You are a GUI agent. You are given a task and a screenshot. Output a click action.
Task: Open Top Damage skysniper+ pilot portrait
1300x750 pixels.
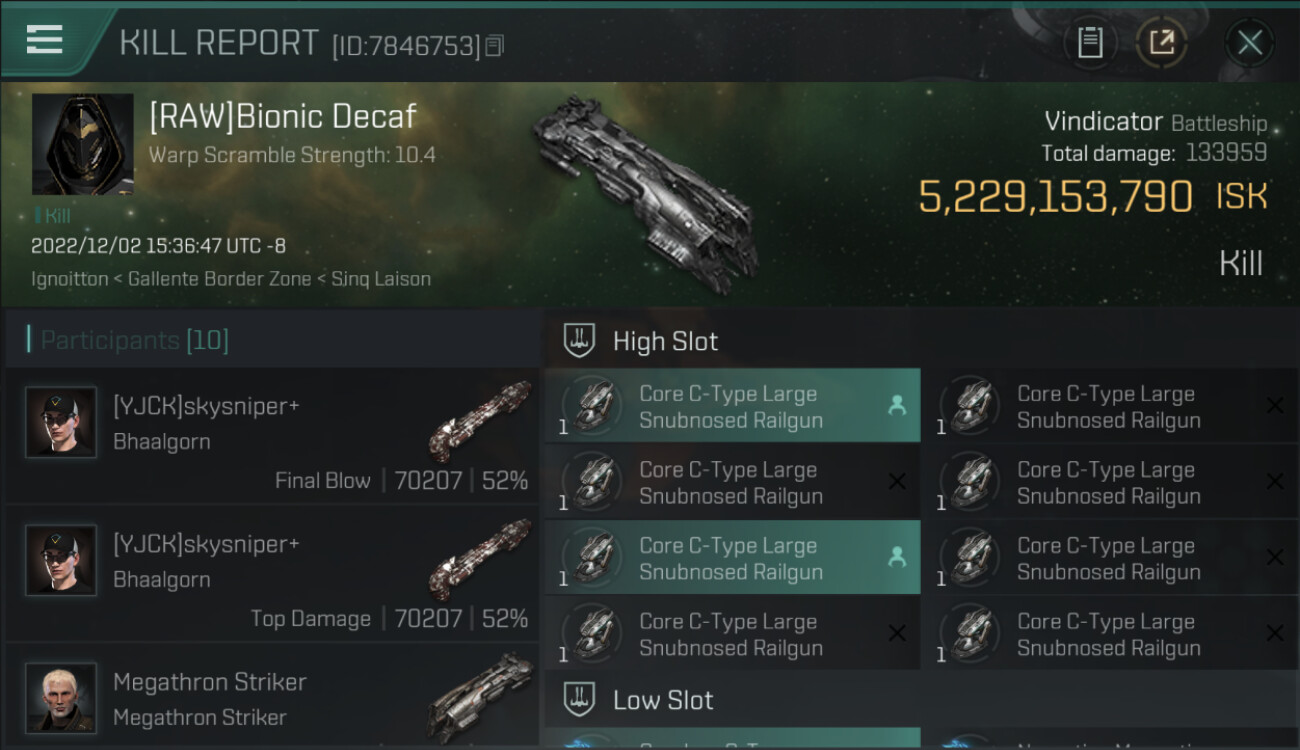pos(61,560)
